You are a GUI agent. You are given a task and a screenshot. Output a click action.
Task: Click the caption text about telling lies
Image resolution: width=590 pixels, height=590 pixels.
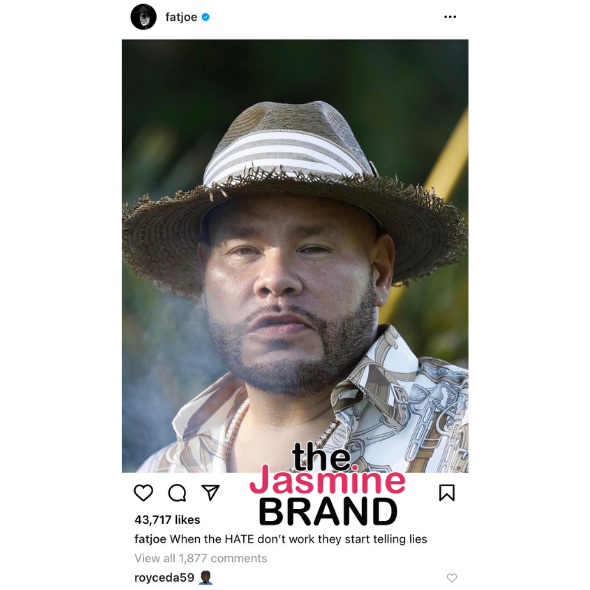pyautogui.click(x=298, y=539)
